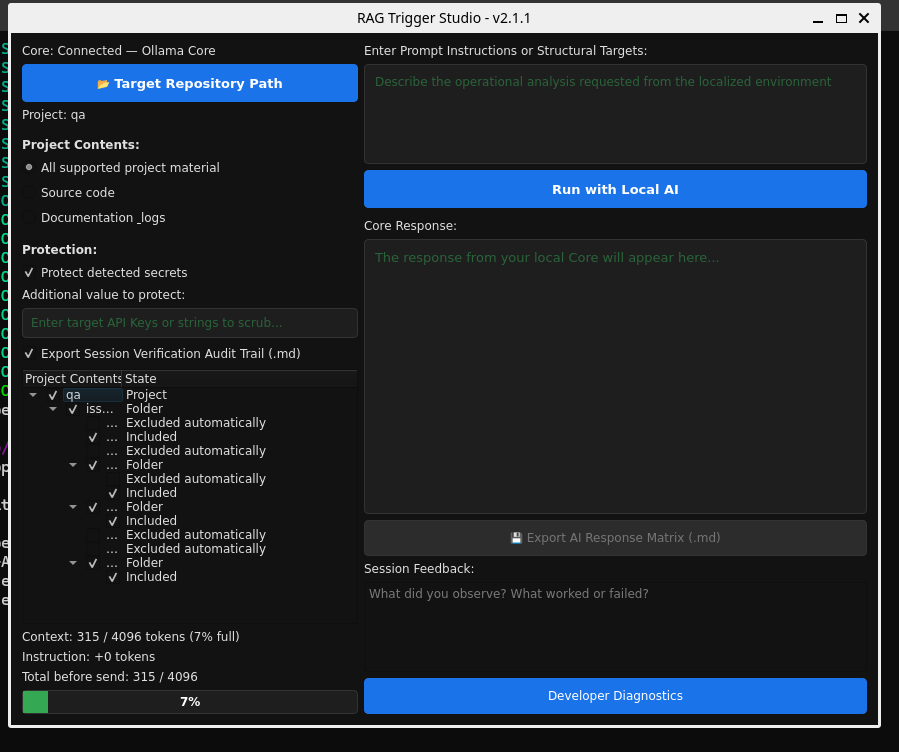Click Export AI Response Matrix (.md) button
The width and height of the screenshot is (899, 752).
tap(615, 538)
